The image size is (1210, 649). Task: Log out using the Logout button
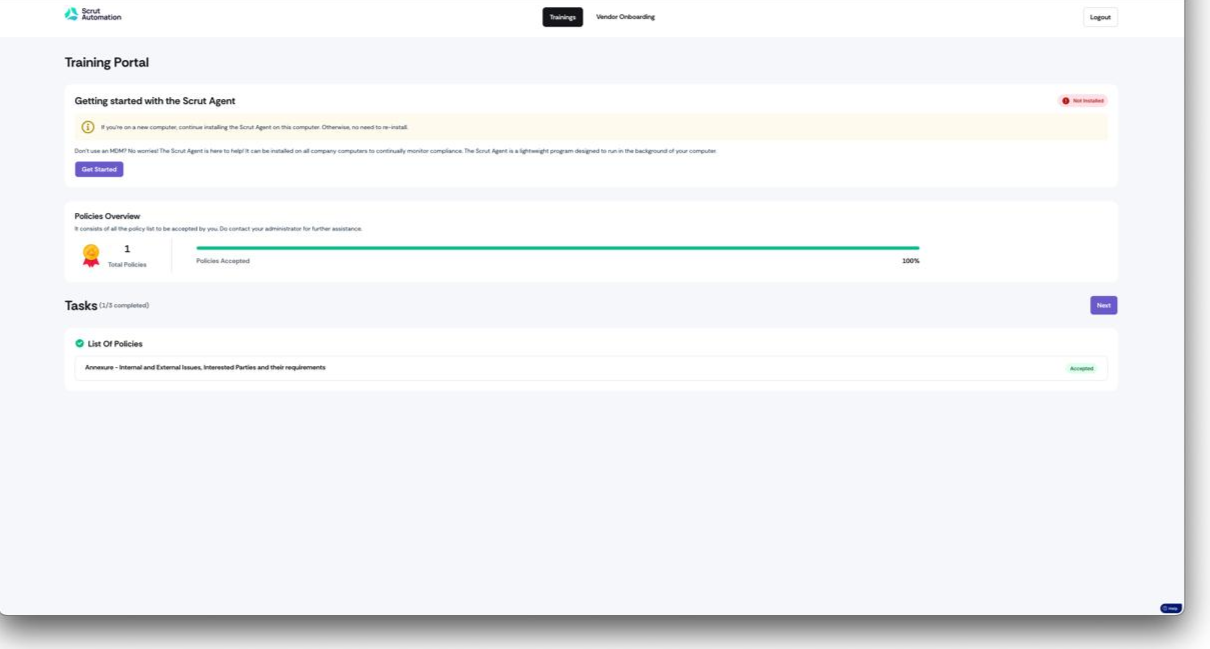coord(1100,17)
